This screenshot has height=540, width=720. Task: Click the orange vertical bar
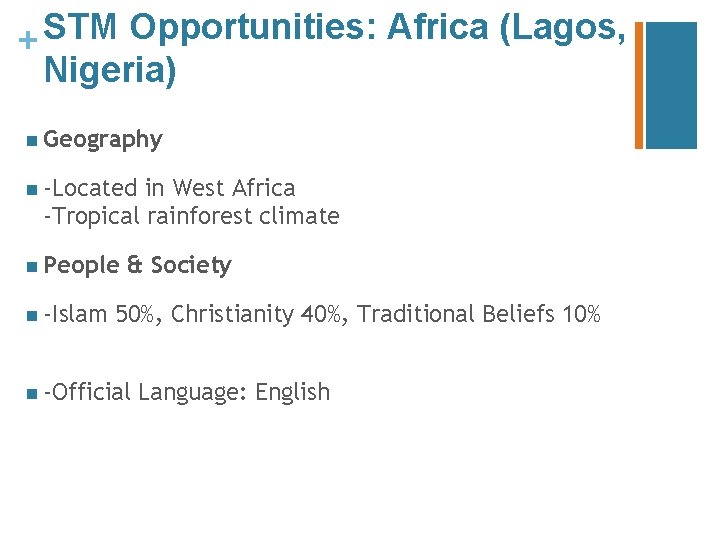(640, 84)
